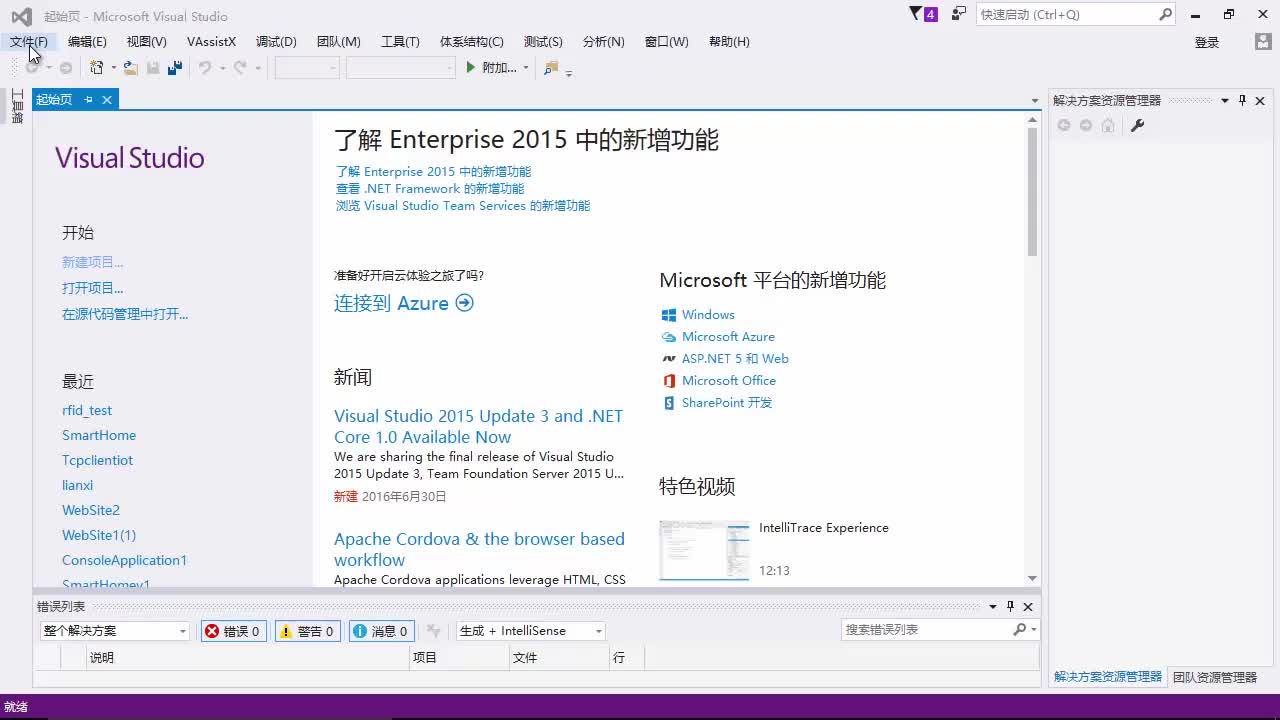
Task: Open the document tab list dropdown arrow
Action: [1035, 100]
